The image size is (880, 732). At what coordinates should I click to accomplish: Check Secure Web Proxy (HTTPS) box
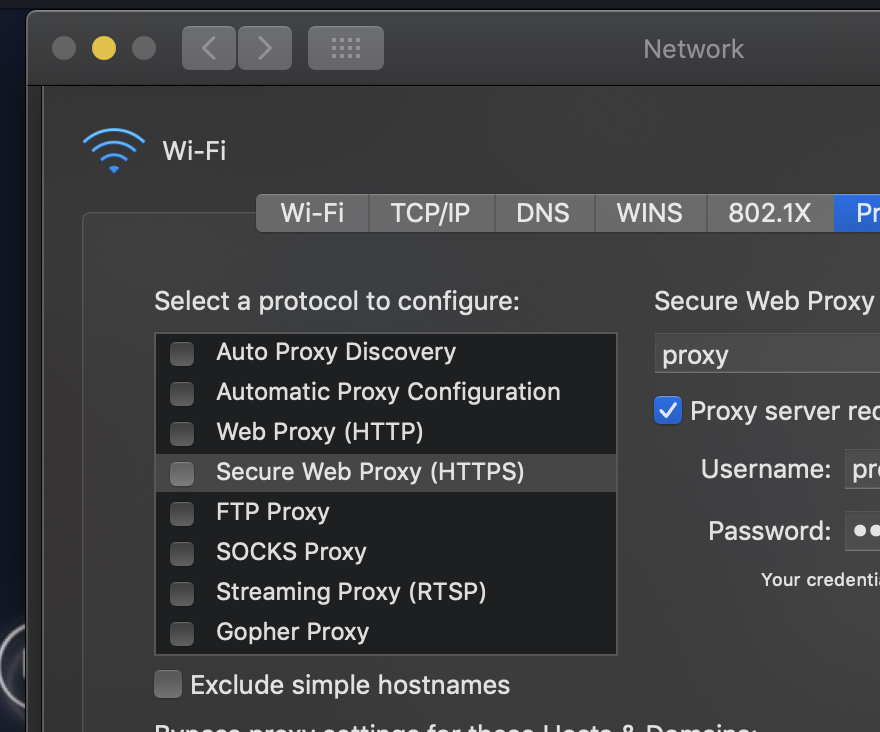click(x=182, y=473)
